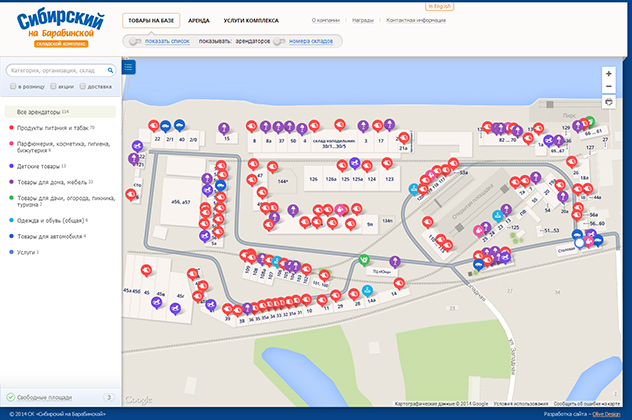Open the Товары на базе tab
632x420 pixels.
point(151,21)
